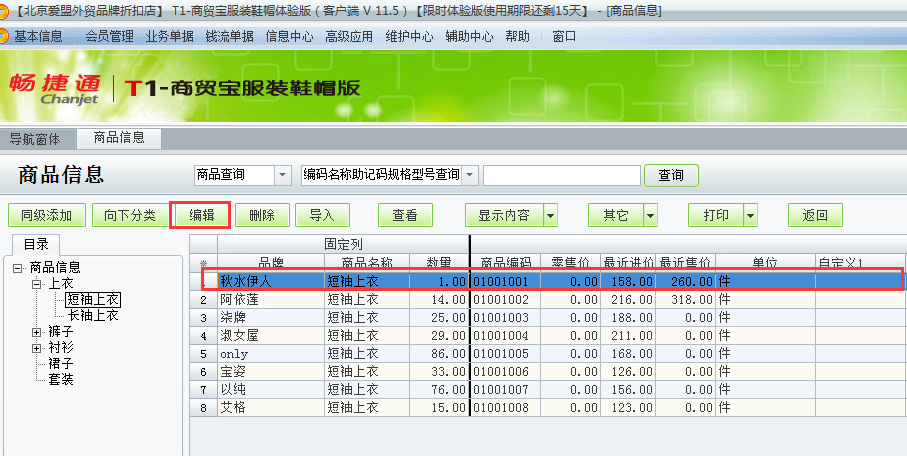
Task: Select the 柒牌 brand row
Action: pos(271,318)
